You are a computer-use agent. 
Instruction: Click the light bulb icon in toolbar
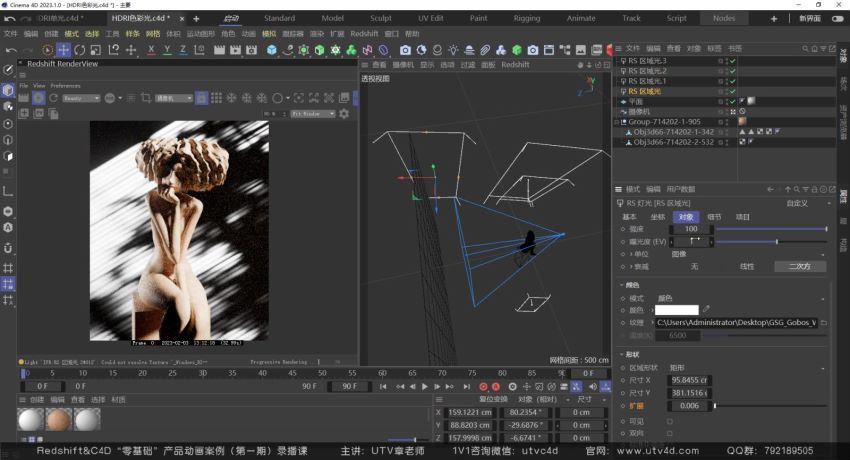pos(453,50)
